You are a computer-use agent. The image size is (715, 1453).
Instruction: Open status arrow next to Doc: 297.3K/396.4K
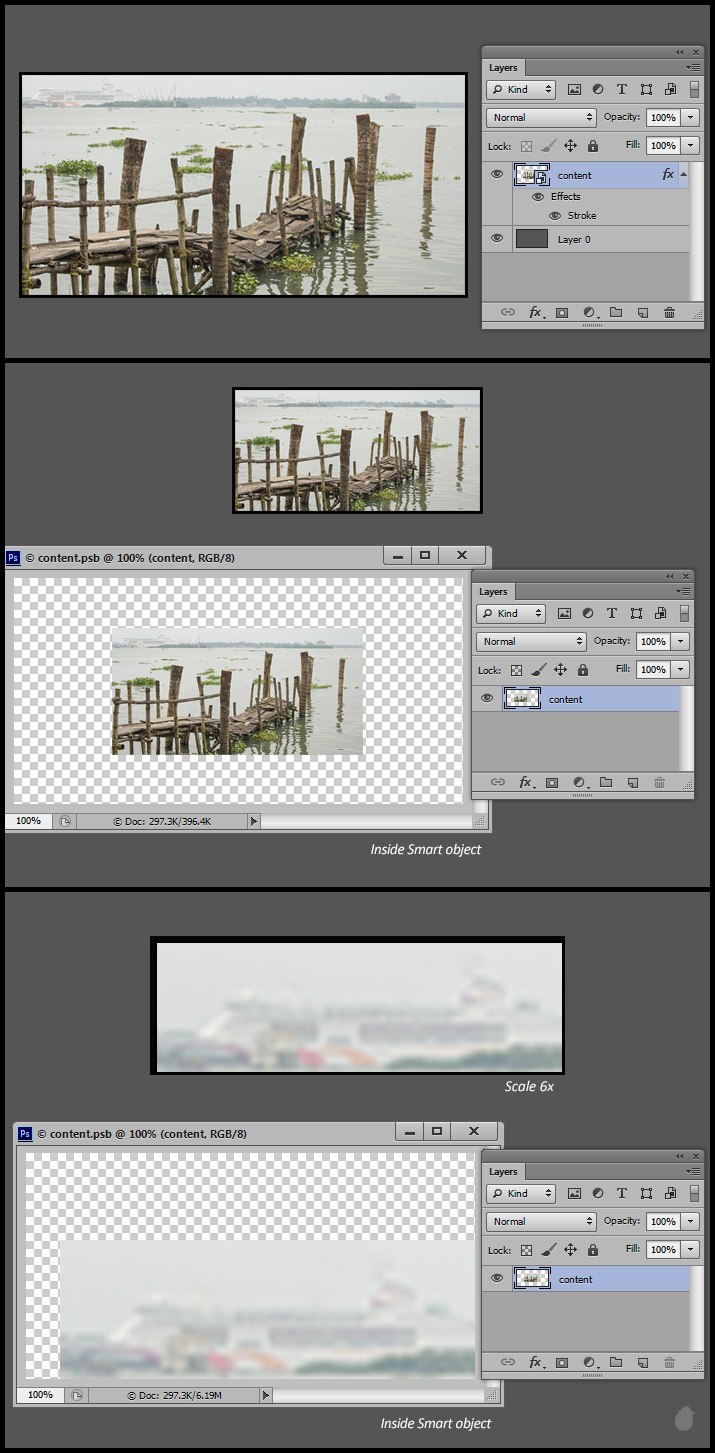(x=253, y=821)
